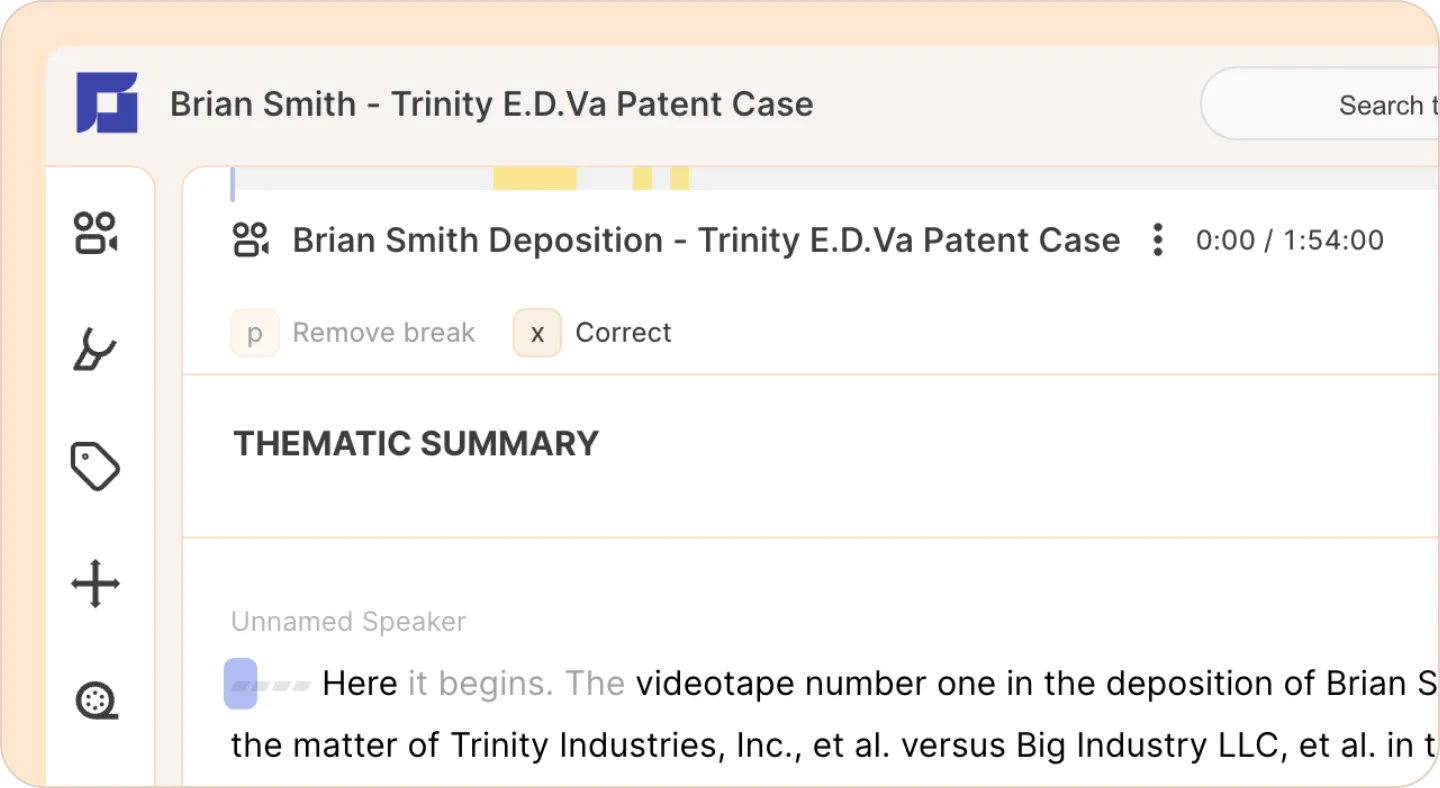Viewport: 1440px width, 788px height.
Task: Open the tags panel icon
Action: click(96, 467)
